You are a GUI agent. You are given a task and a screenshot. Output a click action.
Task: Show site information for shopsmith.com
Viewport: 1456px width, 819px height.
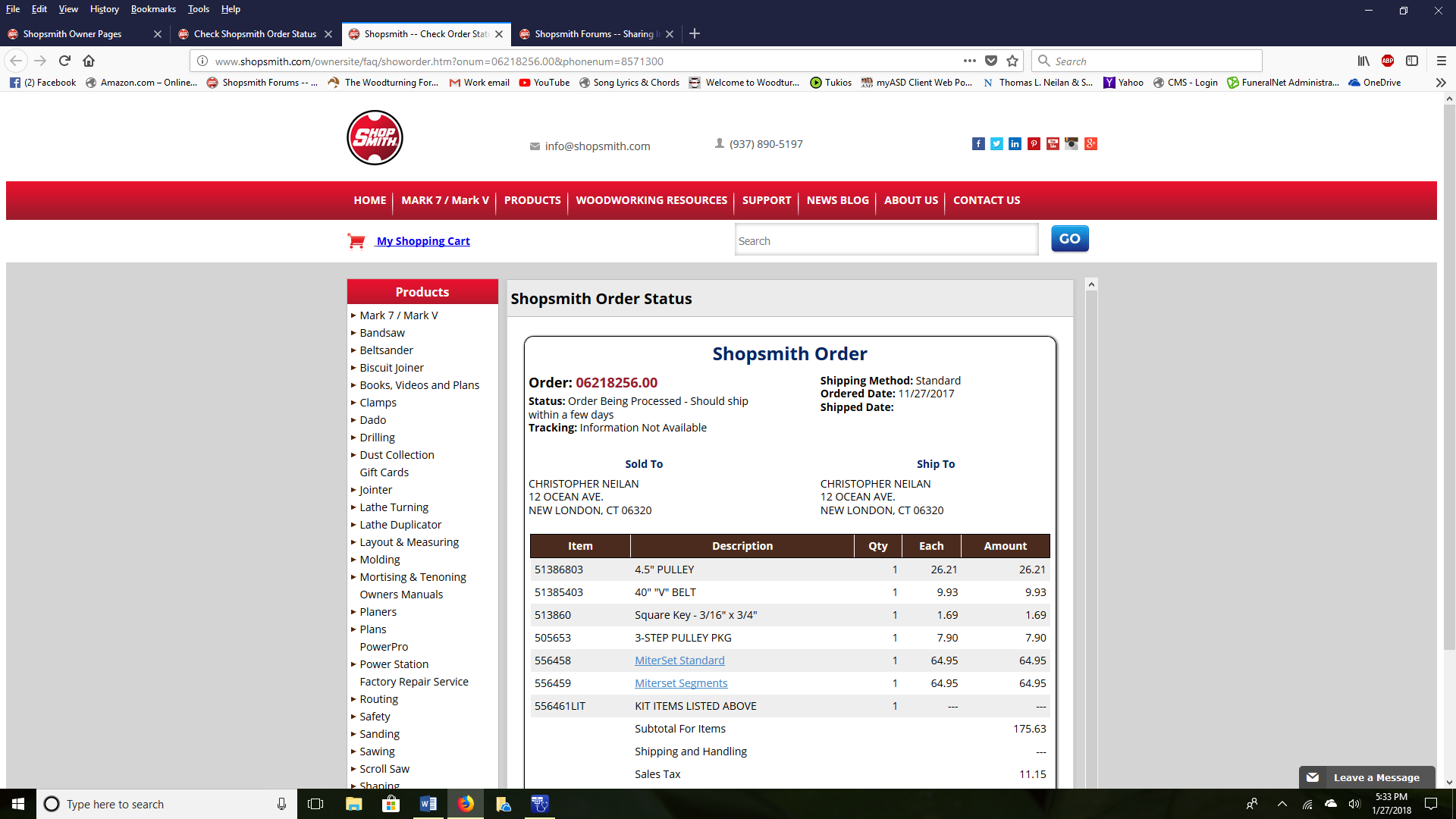(202, 61)
